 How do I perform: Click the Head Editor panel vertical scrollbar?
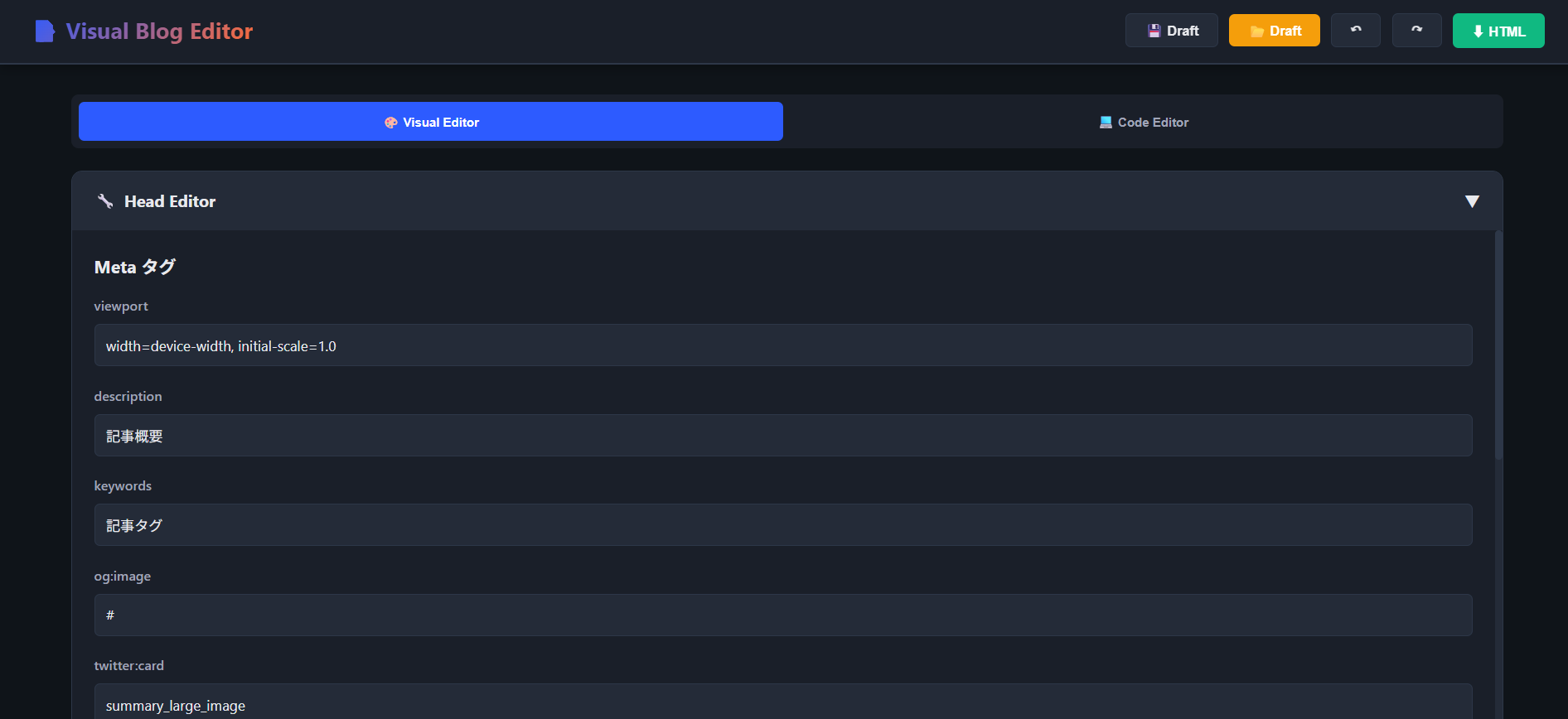(x=1498, y=348)
